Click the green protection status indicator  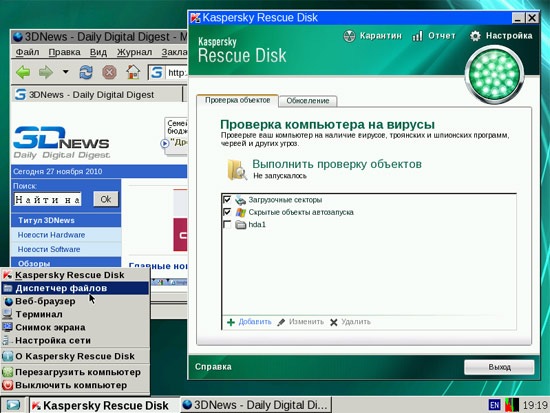[x=495, y=75]
